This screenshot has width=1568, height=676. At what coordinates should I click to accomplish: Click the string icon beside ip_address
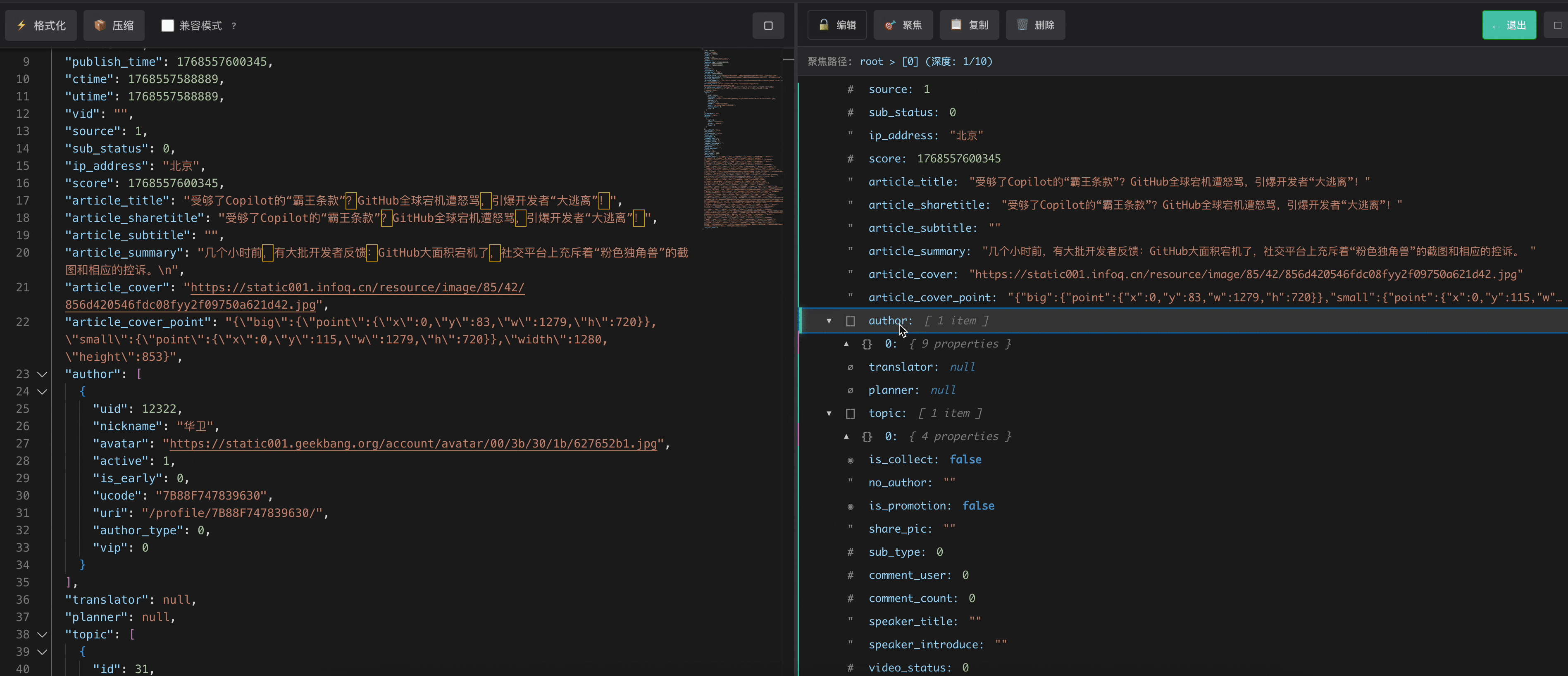(851, 134)
